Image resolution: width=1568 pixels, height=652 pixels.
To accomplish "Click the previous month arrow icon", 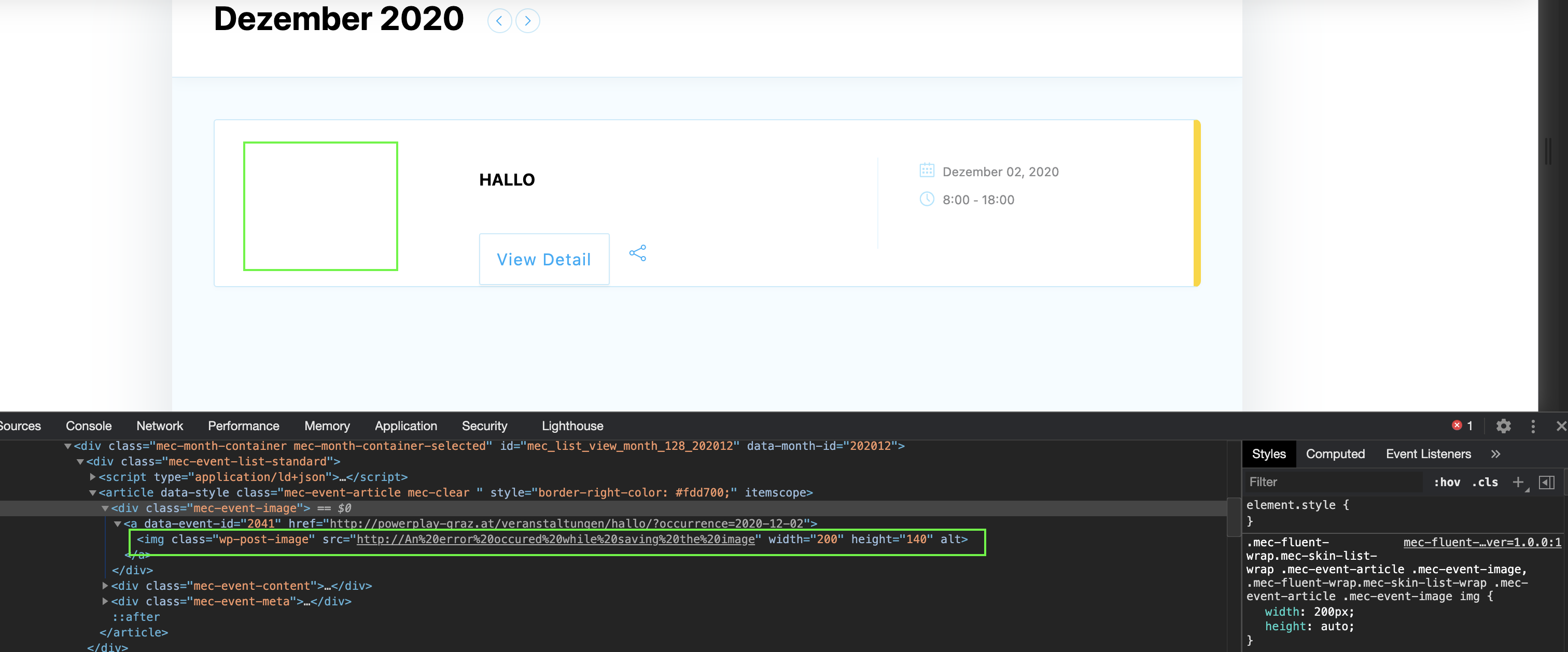I will click(x=499, y=21).
